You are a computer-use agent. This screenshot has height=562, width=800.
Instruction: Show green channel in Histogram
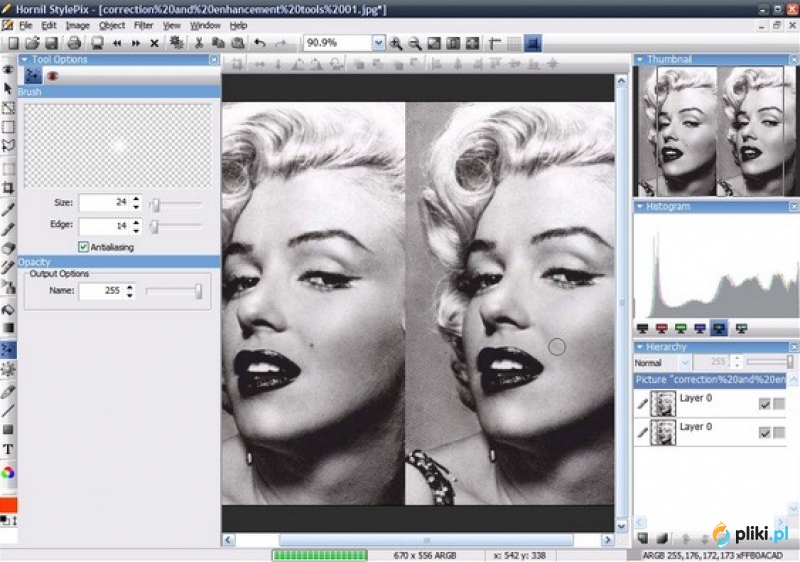681,328
